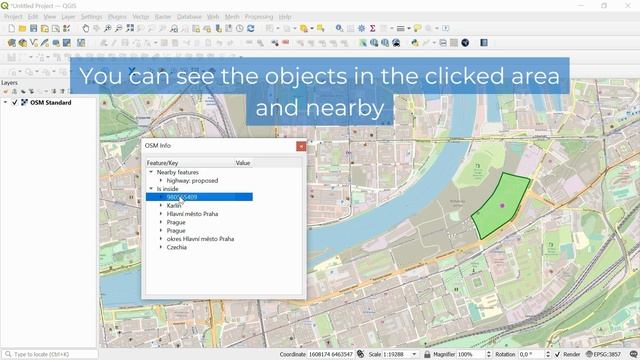Collapse the Nearby features group
640x360 pixels.
click(x=151, y=172)
